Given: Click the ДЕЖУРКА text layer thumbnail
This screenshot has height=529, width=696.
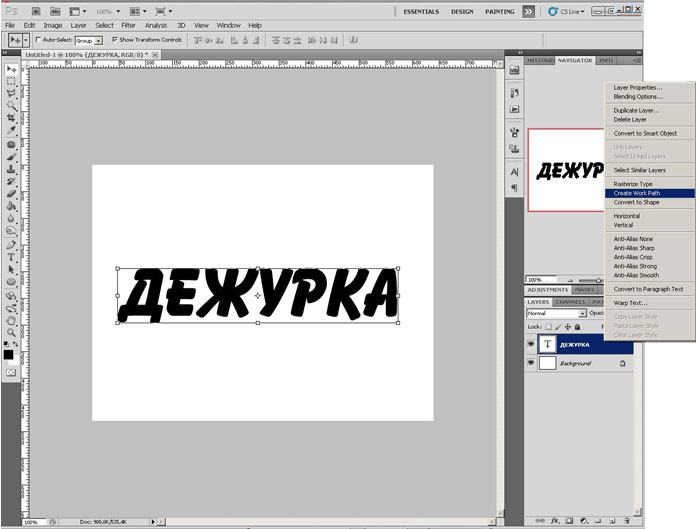Looking at the screenshot, I should (x=547, y=343).
